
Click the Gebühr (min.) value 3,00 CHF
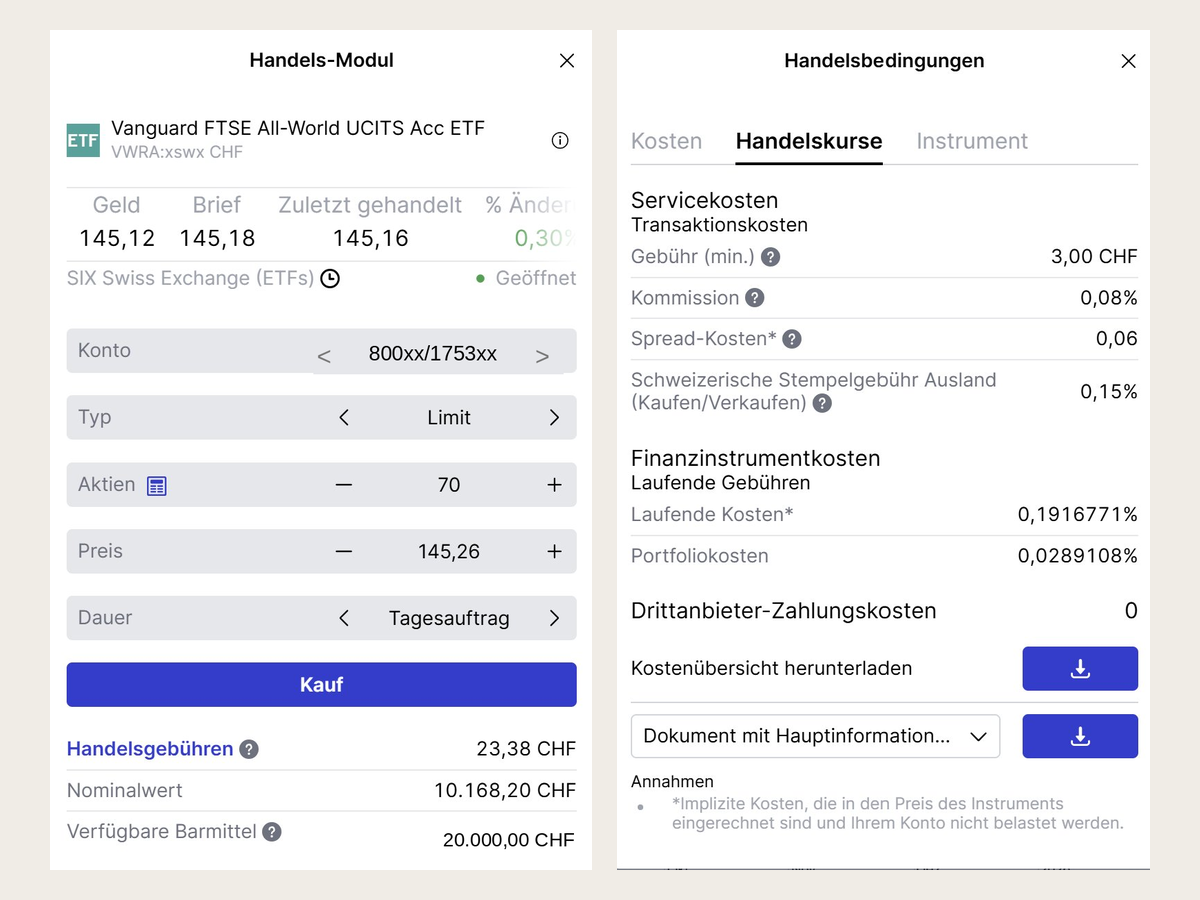pyautogui.click(x=1094, y=257)
